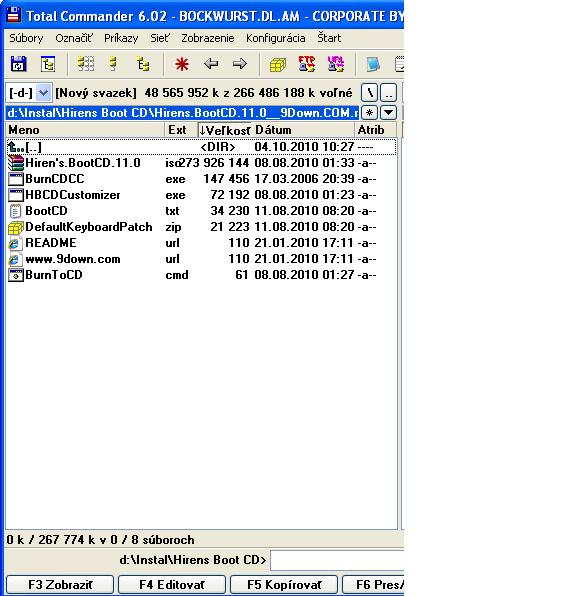Click the BurnCDCC exe file icon

pos(16,179)
